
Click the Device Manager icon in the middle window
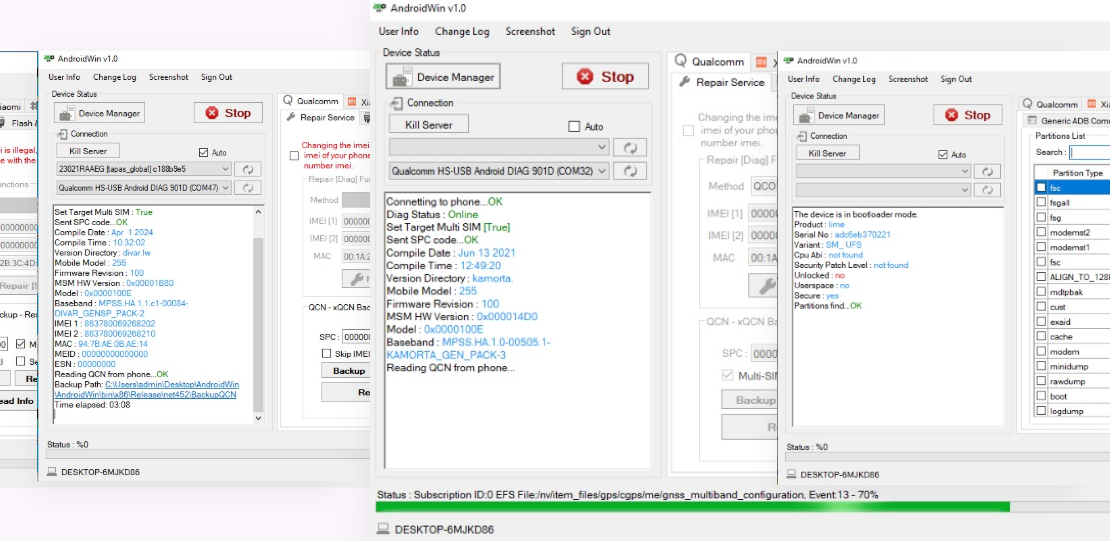click(402, 77)
